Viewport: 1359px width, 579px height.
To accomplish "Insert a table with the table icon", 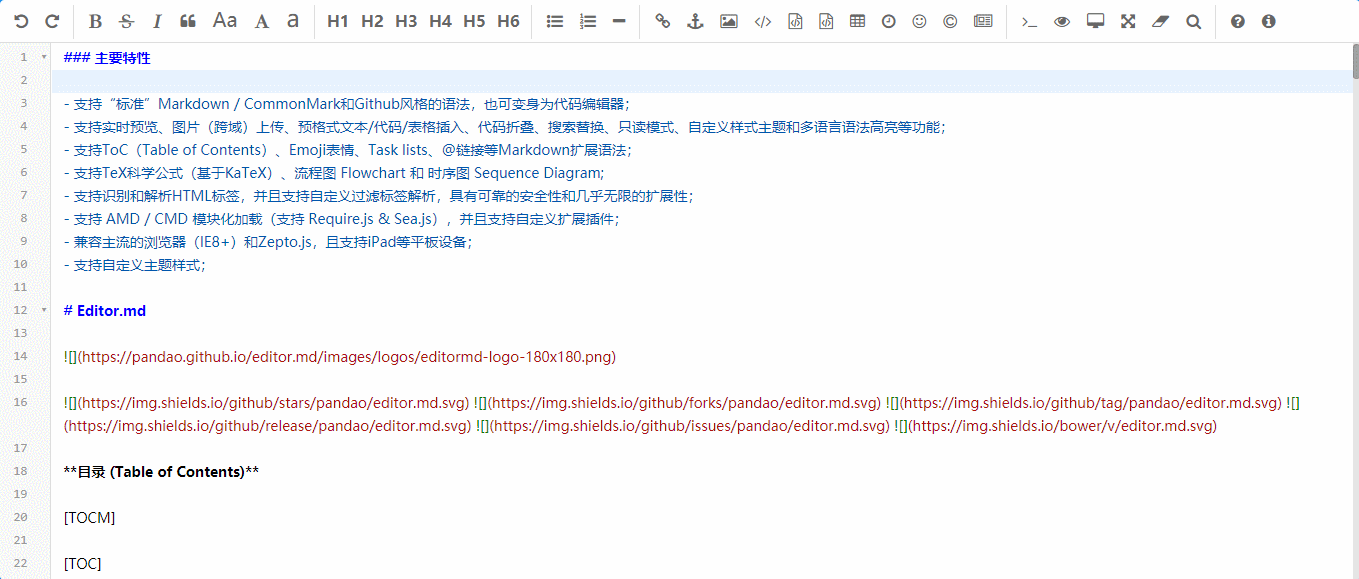I will 857,20.
